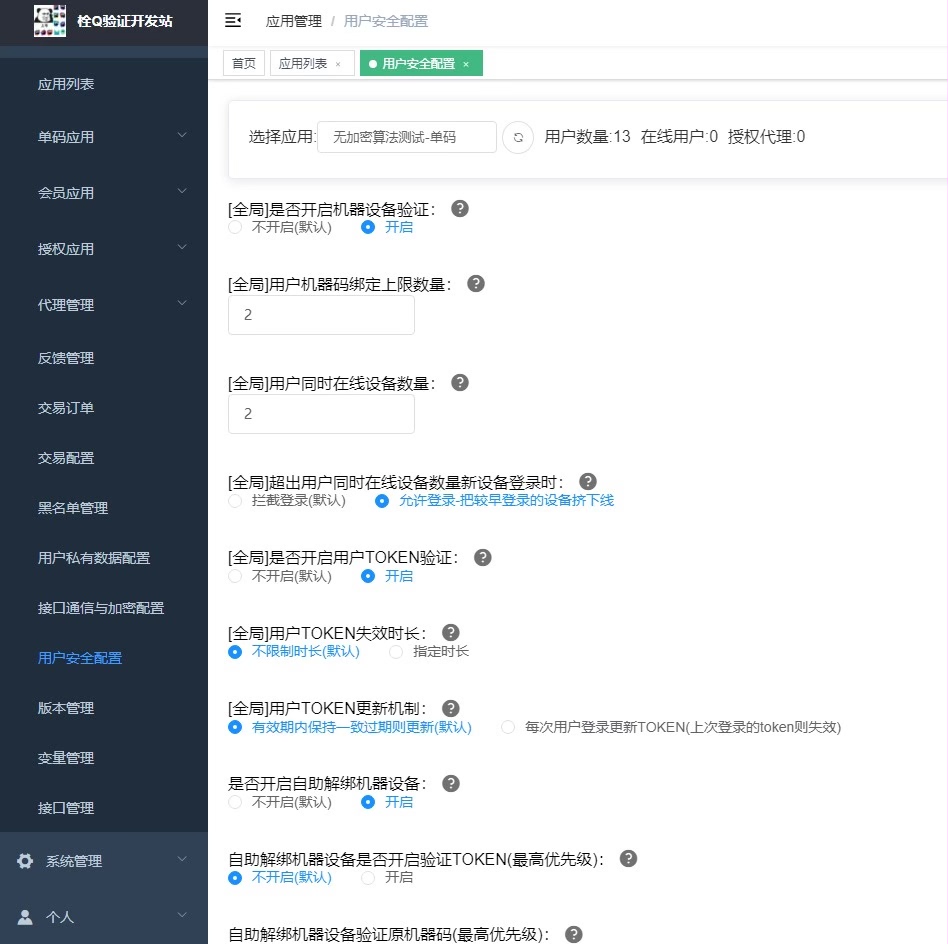Open help icon for 同时在线设备数量
Viewport: 948px width, 944px height.
tap(459, 383)
